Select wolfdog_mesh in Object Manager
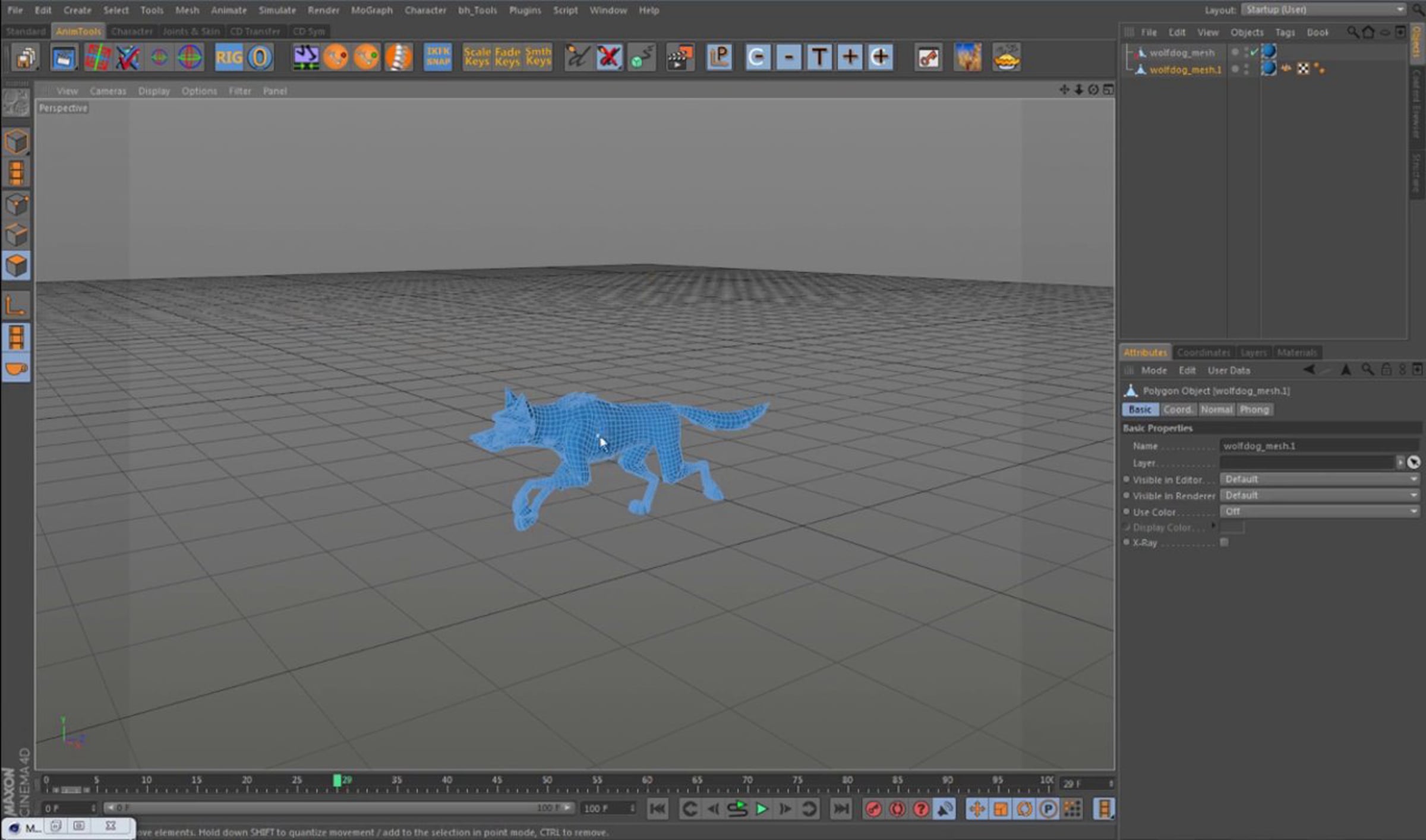The width and height of the screenshot is (1426, 840). point(1182,52)
